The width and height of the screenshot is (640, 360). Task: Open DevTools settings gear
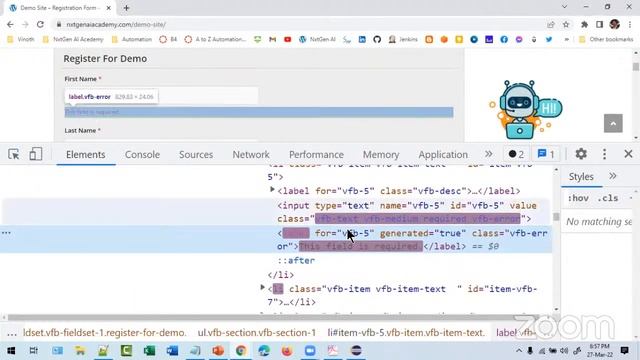581,154
